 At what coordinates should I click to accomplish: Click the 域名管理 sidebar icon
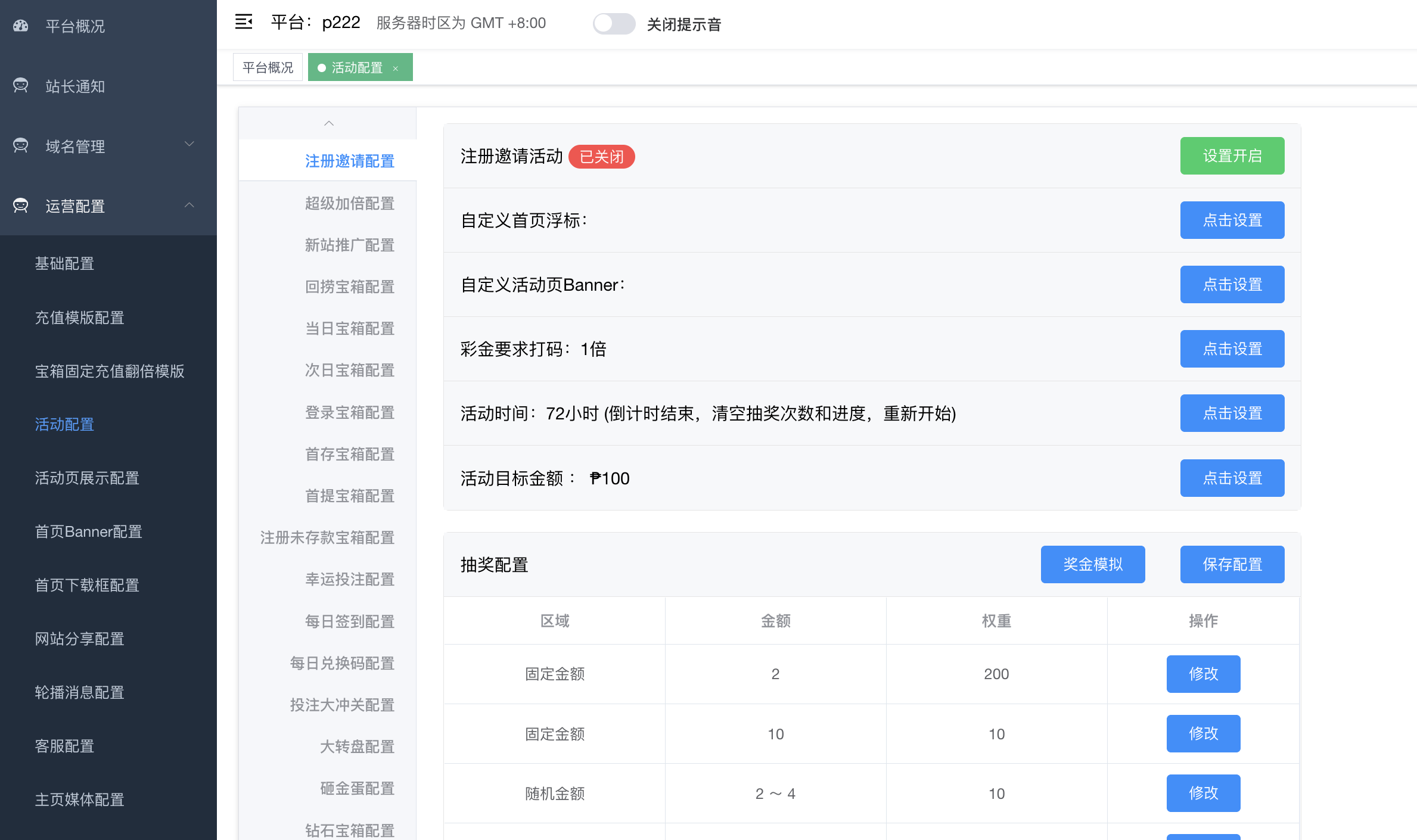click(x=21, y=146)
